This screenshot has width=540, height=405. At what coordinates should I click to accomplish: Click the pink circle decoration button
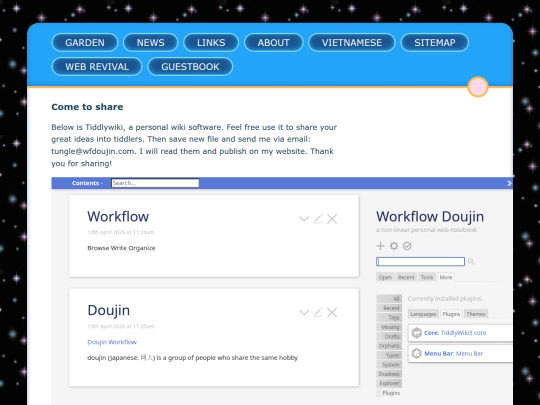tap(478, 87)
